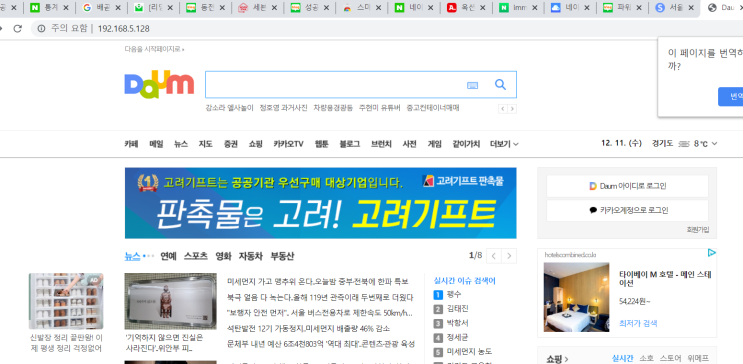The width and height of the screenshot is (743, 364).
Task: Select the 스포츠 news tab
Action: coord(196,256)
